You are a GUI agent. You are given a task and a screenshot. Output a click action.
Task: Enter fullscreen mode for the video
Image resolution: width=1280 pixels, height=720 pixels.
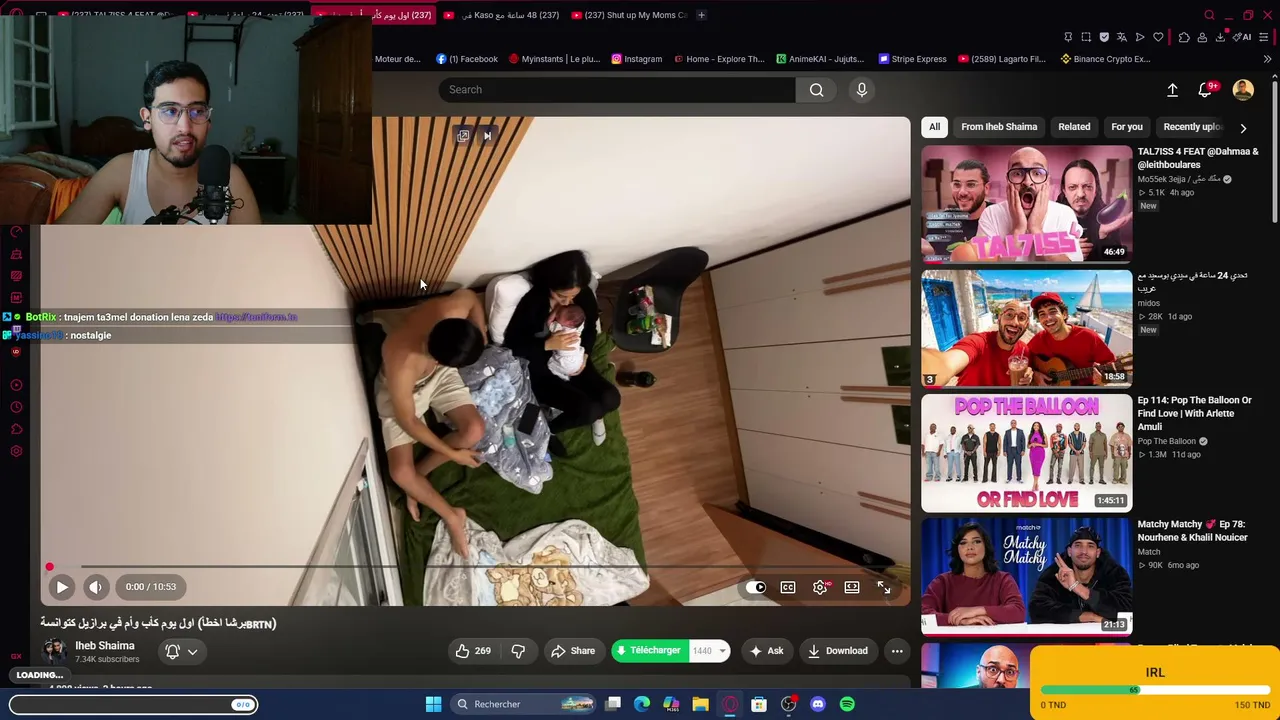coord(884,587)
